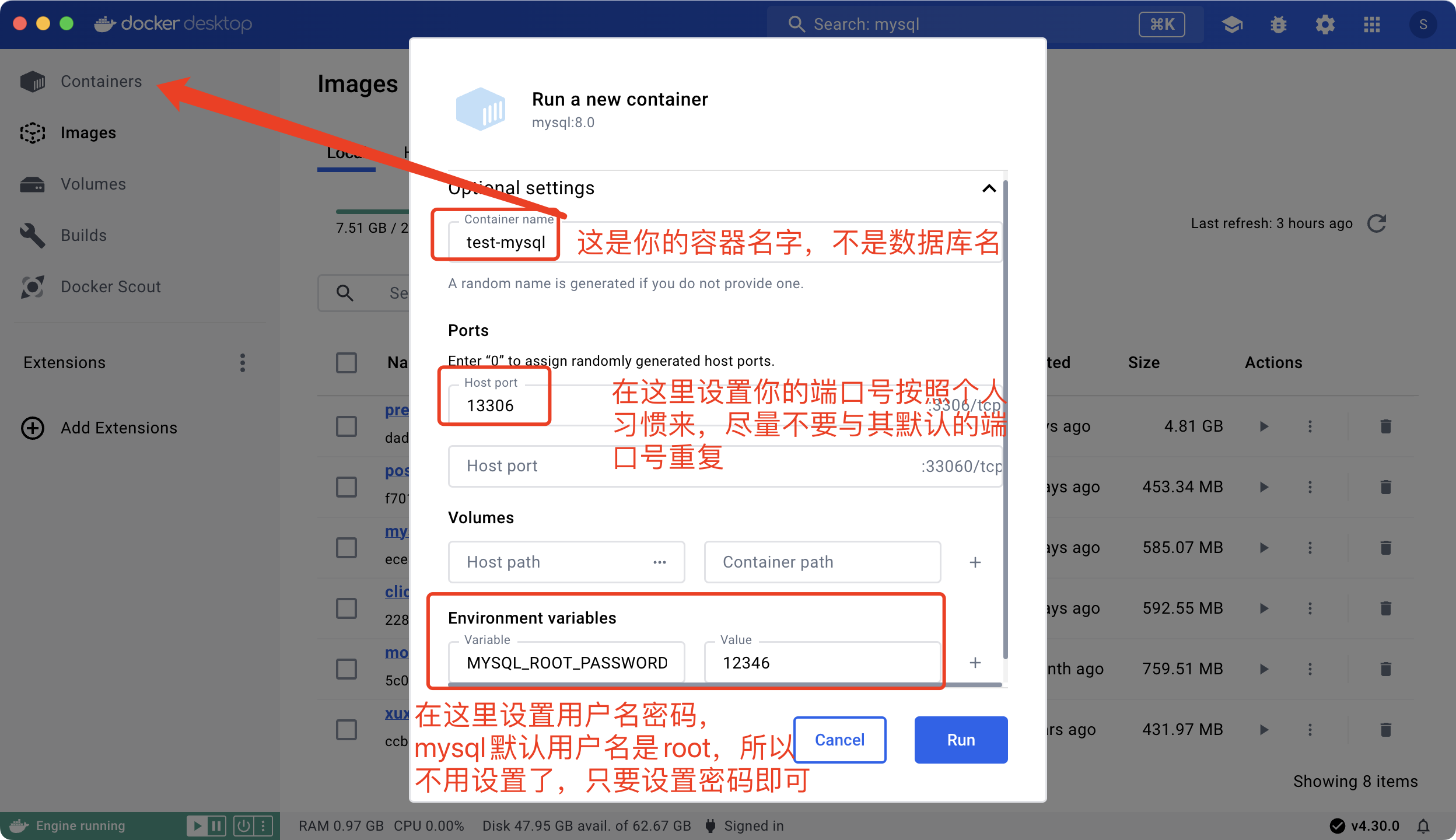The image size is (1456, 840).
Task: Open more actions for 4.81 GB image
Action: [x=1310, y=426]
